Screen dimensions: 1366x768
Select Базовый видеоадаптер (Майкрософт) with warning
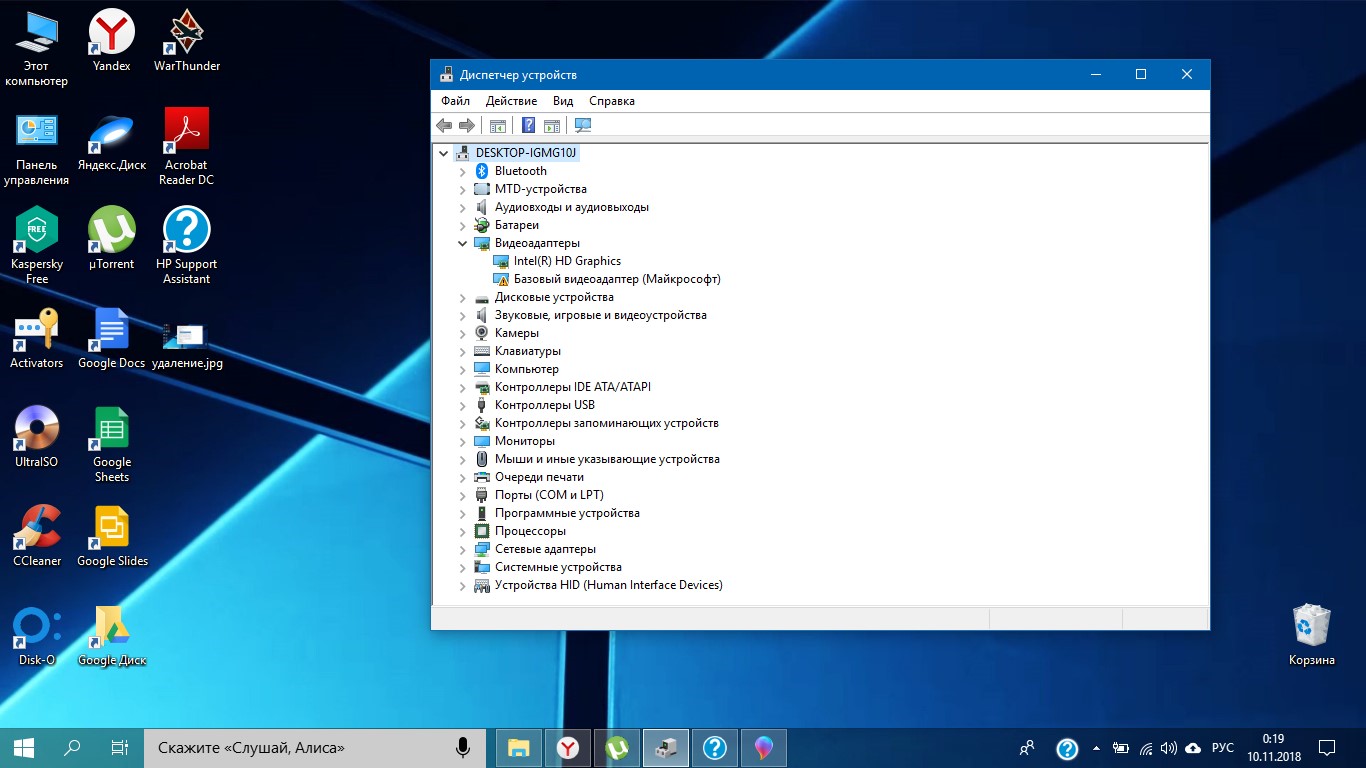[x=617, y=279]
